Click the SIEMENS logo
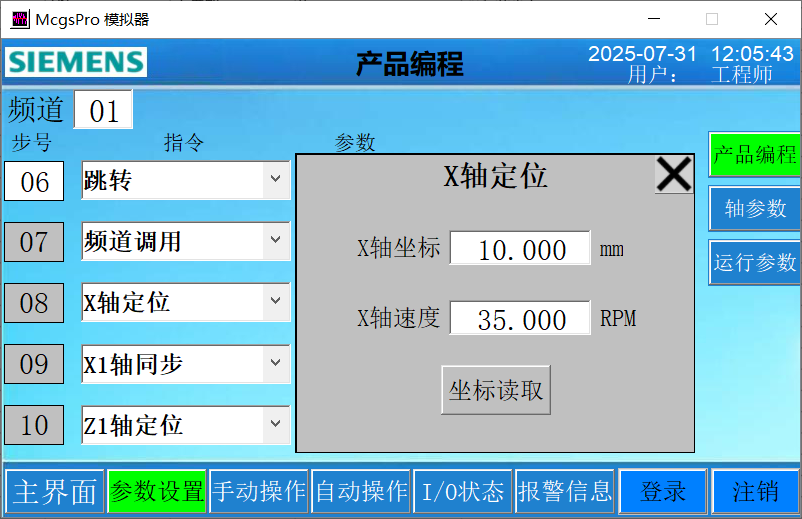The width and height of the screenshot is (802, 519). pyautogui.click(x=76, y=62)
